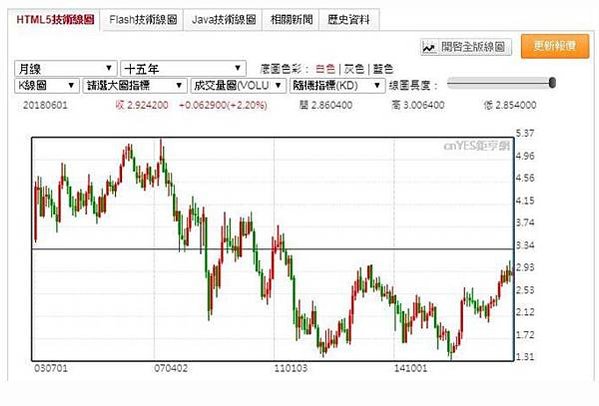This screenshot has height=406, width=599.
Task: Open the Java技術線圖 tab
Action: (x=223, y=19)
